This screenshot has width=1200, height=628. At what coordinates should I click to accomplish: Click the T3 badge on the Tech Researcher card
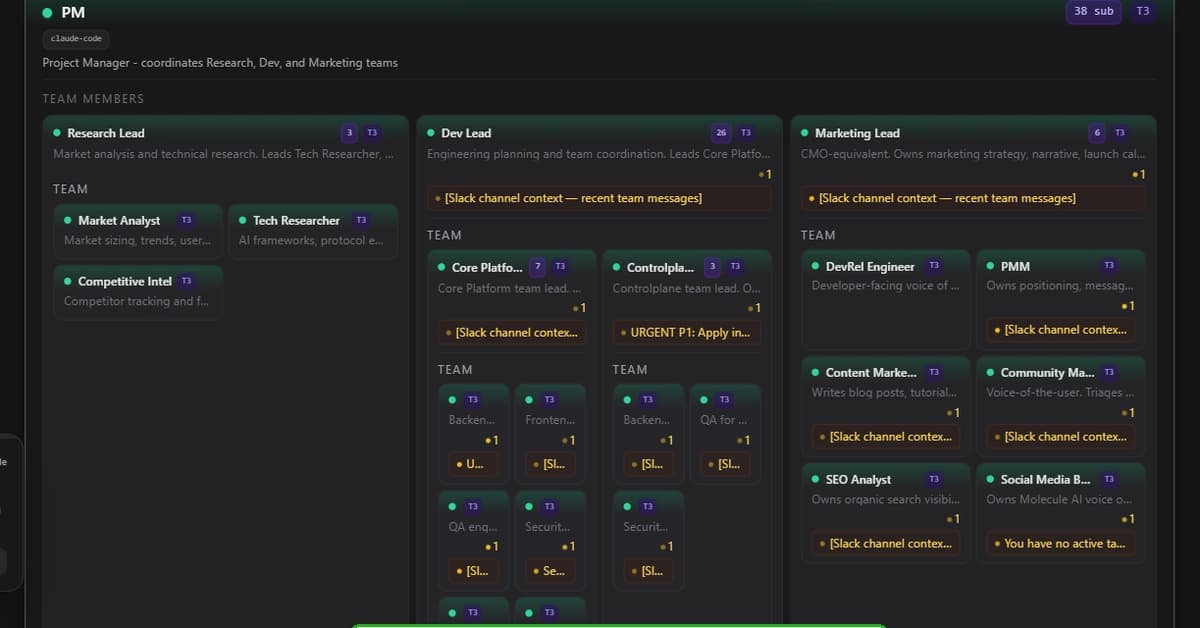[361, 219]
